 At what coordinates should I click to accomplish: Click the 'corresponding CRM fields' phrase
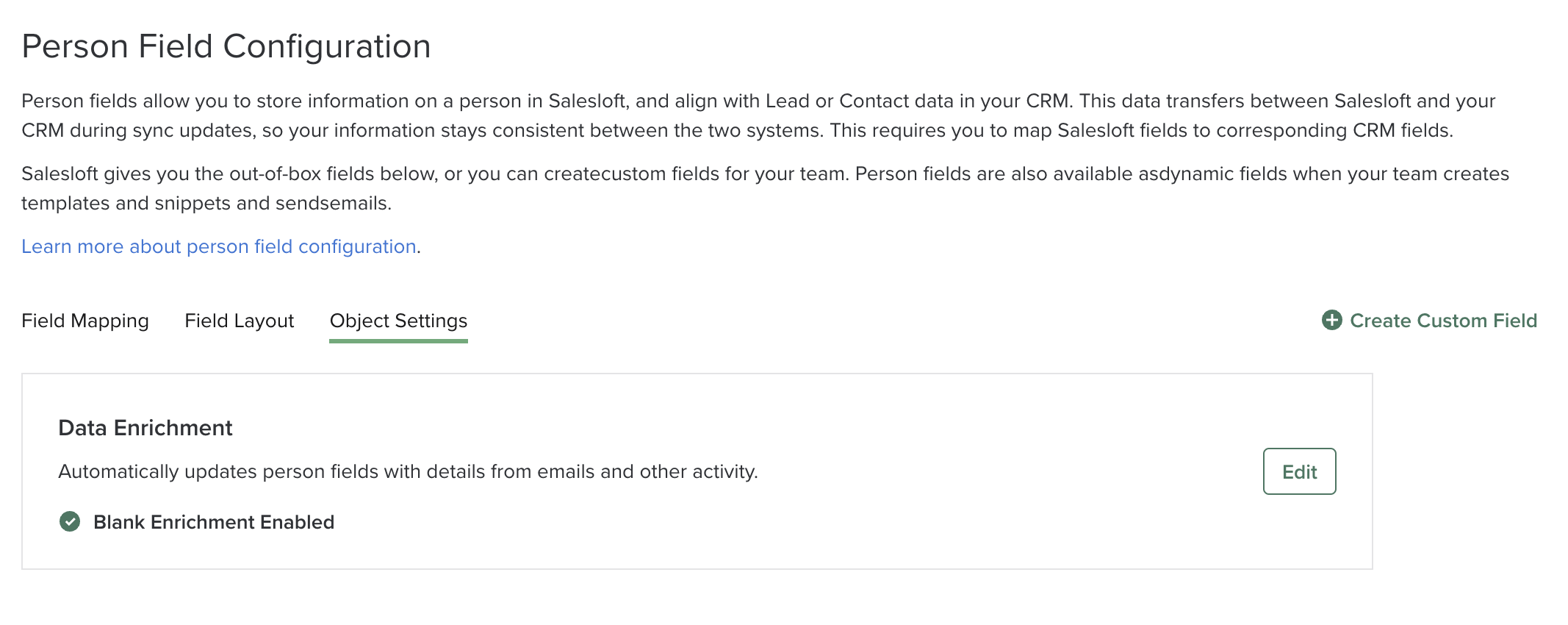coord(1332,130)
